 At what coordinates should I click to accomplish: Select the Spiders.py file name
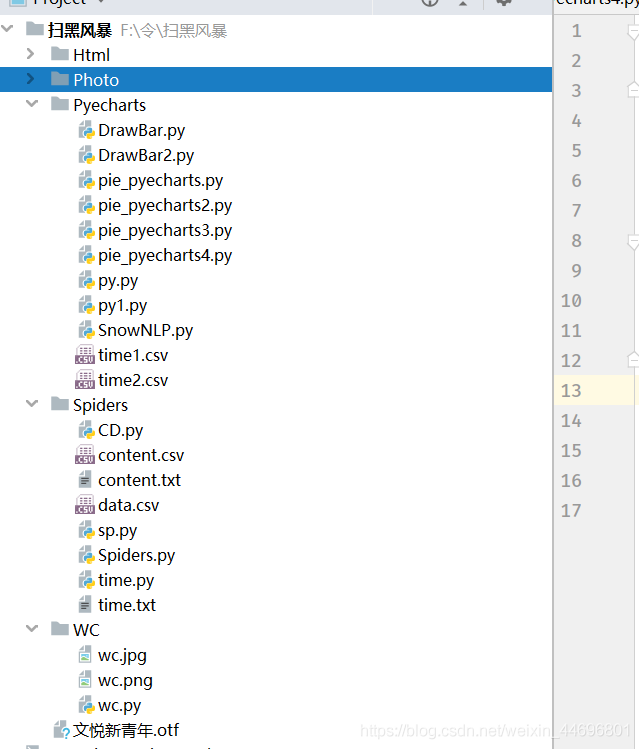coord(137,556)
